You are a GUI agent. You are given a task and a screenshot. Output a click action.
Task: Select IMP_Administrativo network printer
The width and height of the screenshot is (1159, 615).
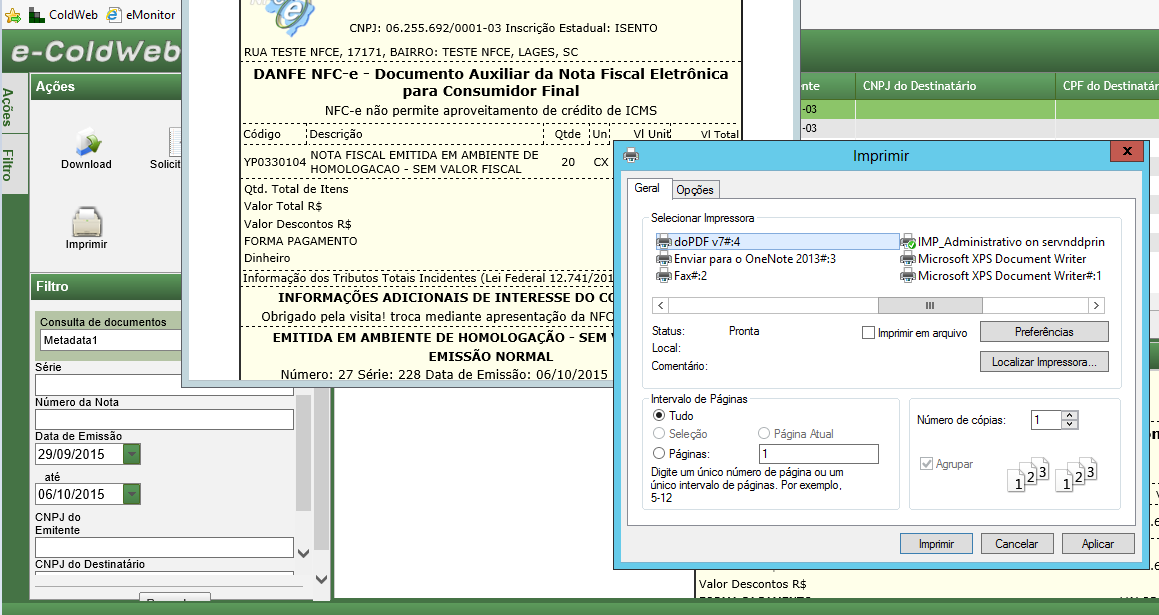[1010, 242]
